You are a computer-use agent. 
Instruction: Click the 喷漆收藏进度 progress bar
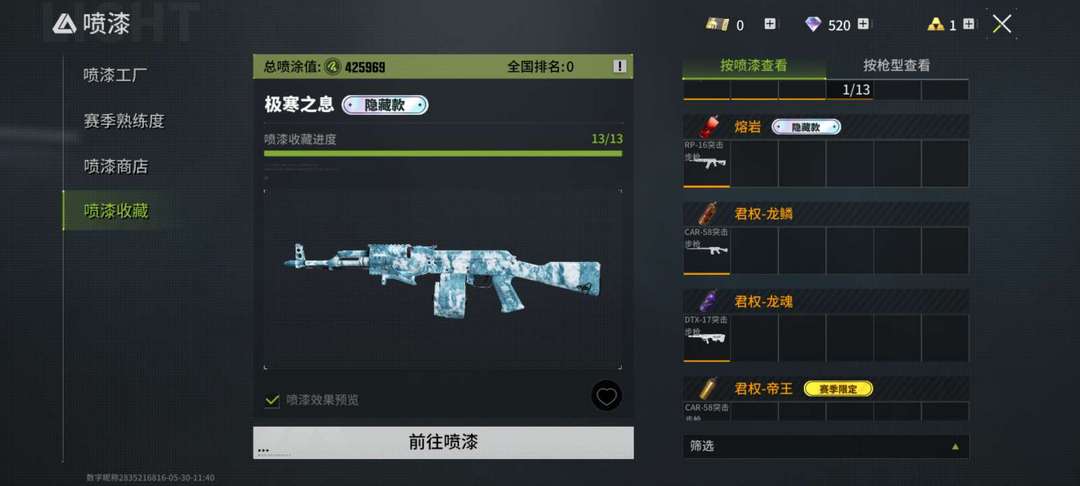click(443, 154)
